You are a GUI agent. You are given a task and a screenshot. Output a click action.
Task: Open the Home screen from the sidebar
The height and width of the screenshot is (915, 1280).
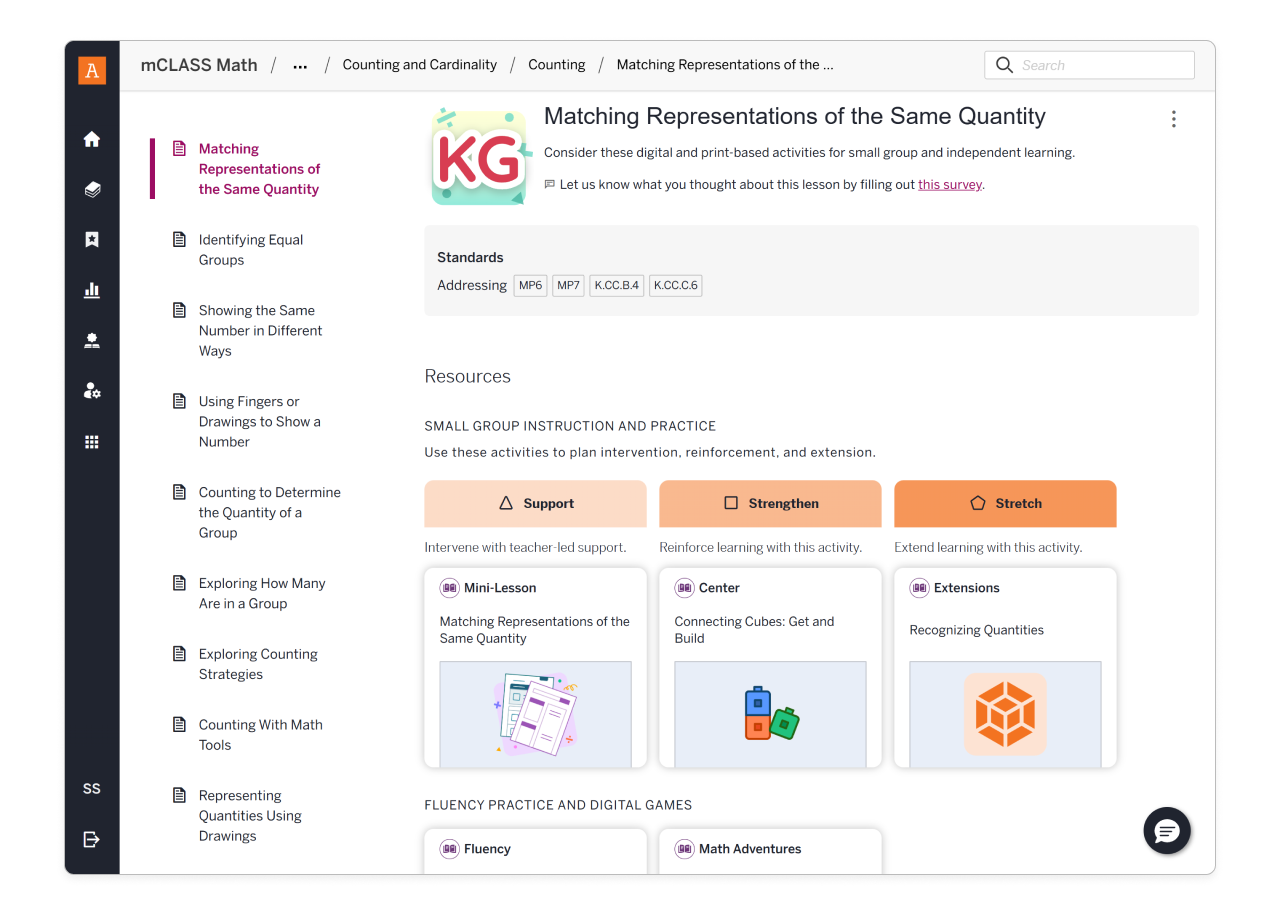point(91,139)
